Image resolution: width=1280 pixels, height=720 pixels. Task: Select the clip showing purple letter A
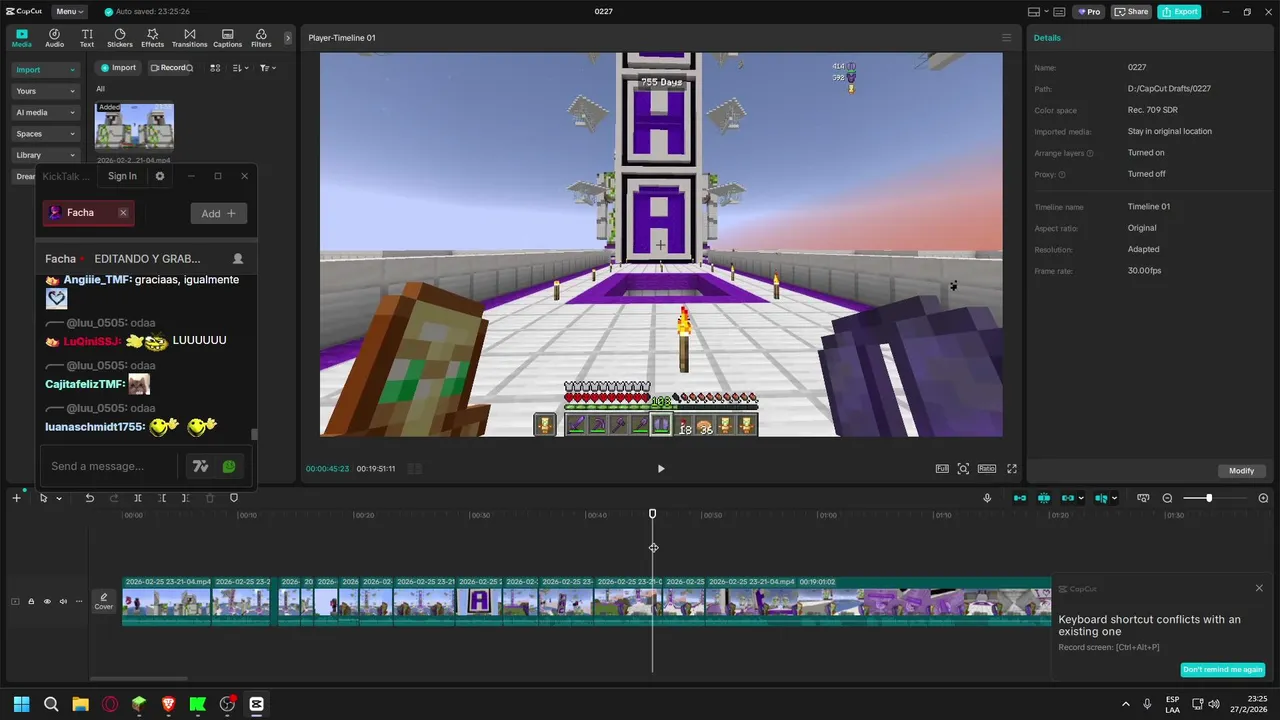[479, 601]
